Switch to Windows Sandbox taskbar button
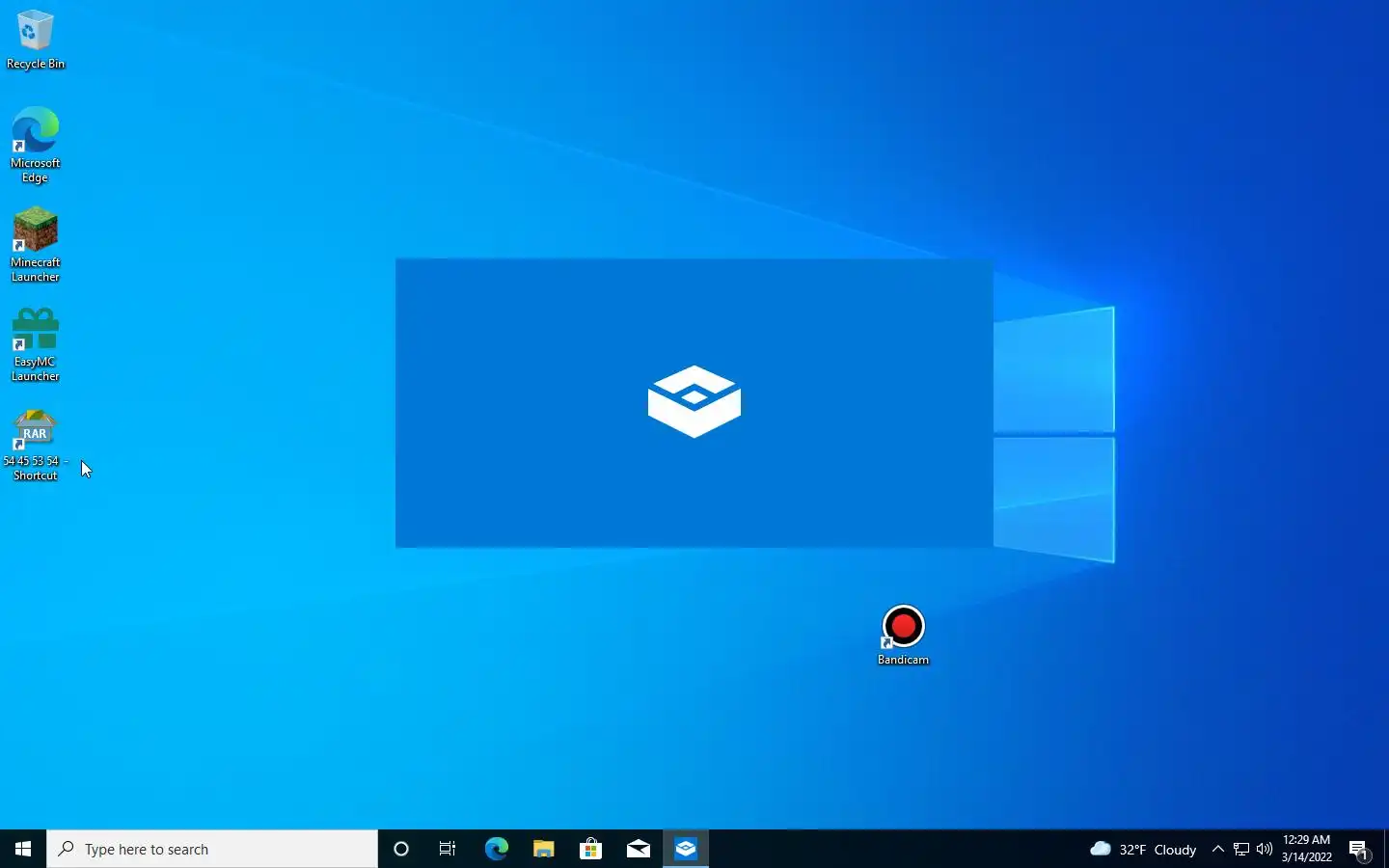 686,849
